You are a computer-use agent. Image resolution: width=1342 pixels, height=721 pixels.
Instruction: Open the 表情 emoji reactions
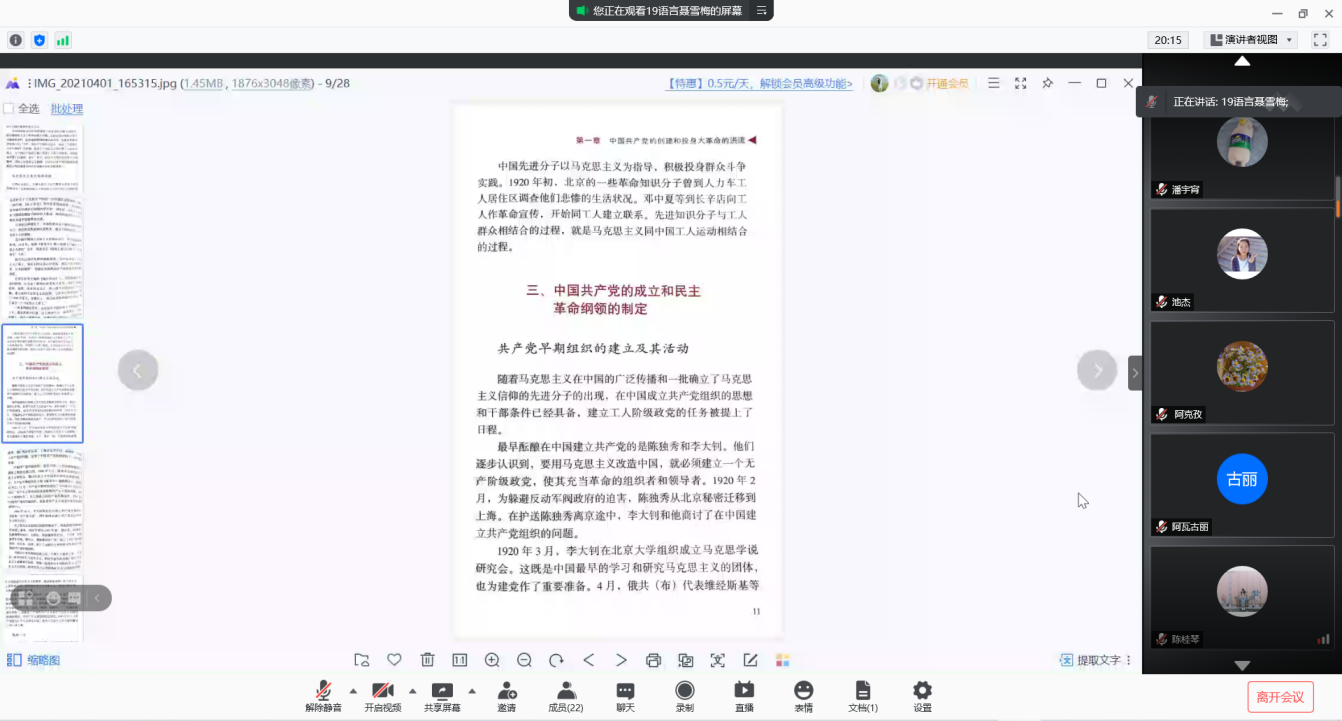(803, 696)
